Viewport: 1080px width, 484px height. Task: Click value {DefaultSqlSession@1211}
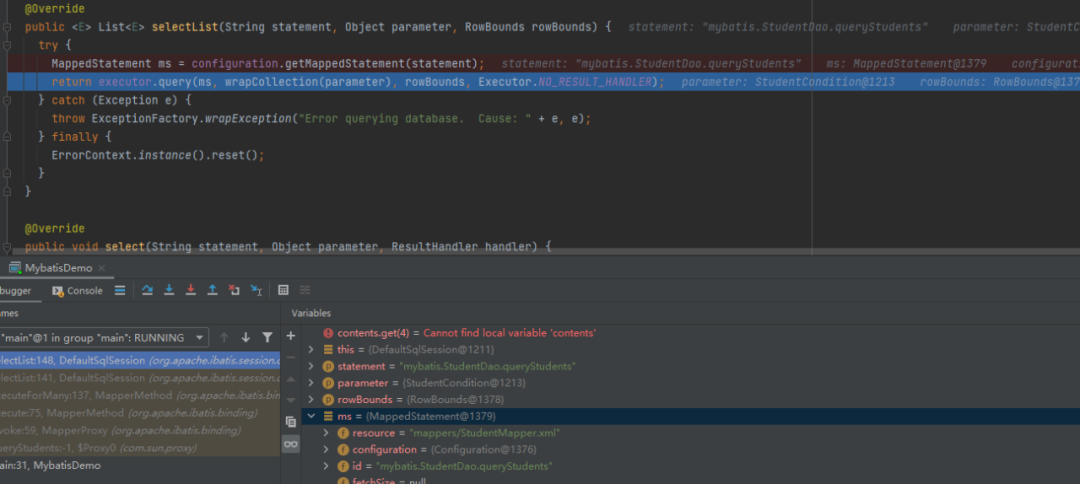[430, 350]
